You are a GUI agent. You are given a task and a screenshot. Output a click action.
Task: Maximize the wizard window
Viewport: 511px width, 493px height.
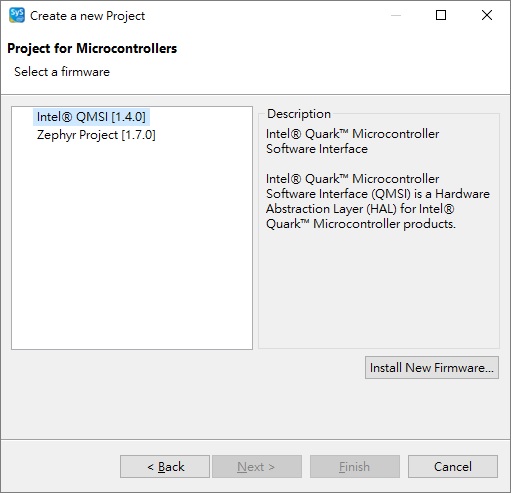[x=441, y=15]
